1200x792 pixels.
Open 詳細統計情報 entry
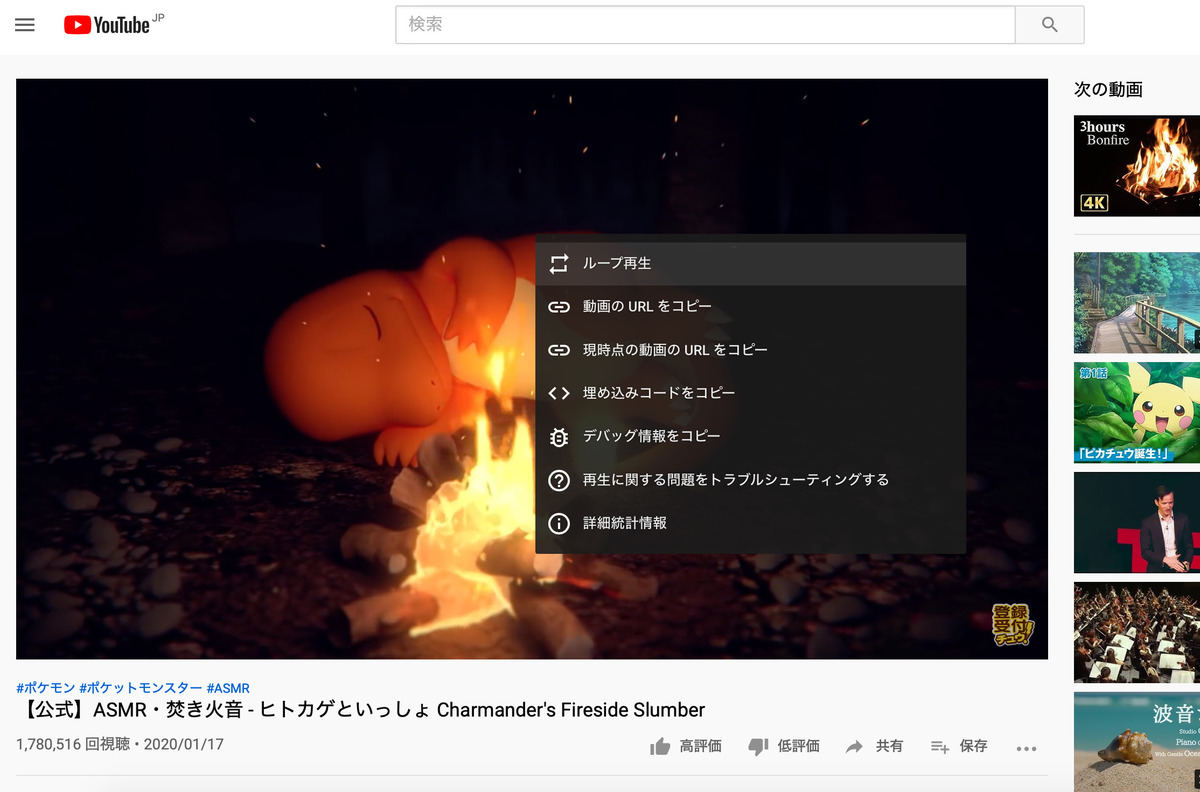(750, 523)
